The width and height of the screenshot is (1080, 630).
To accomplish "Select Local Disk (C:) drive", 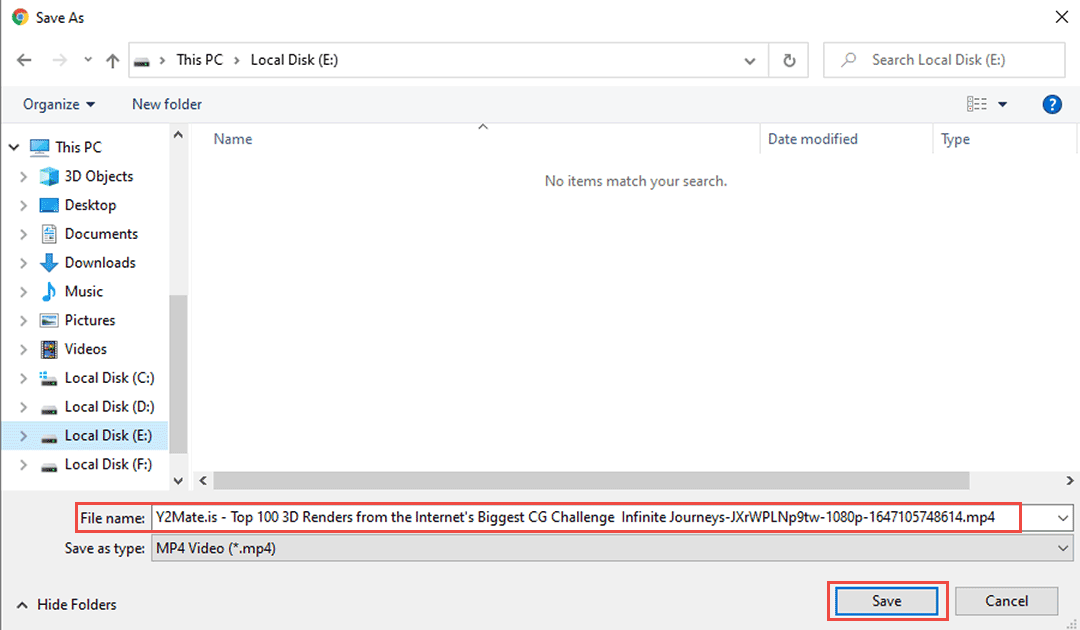I will click(x=110, y=379).
